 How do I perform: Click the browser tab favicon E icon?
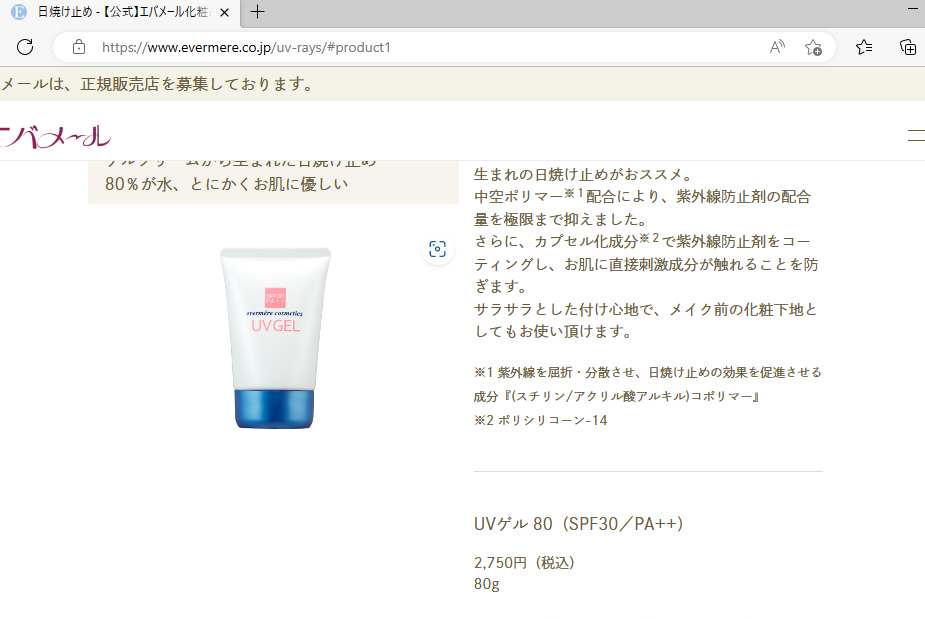pos(19,12)
